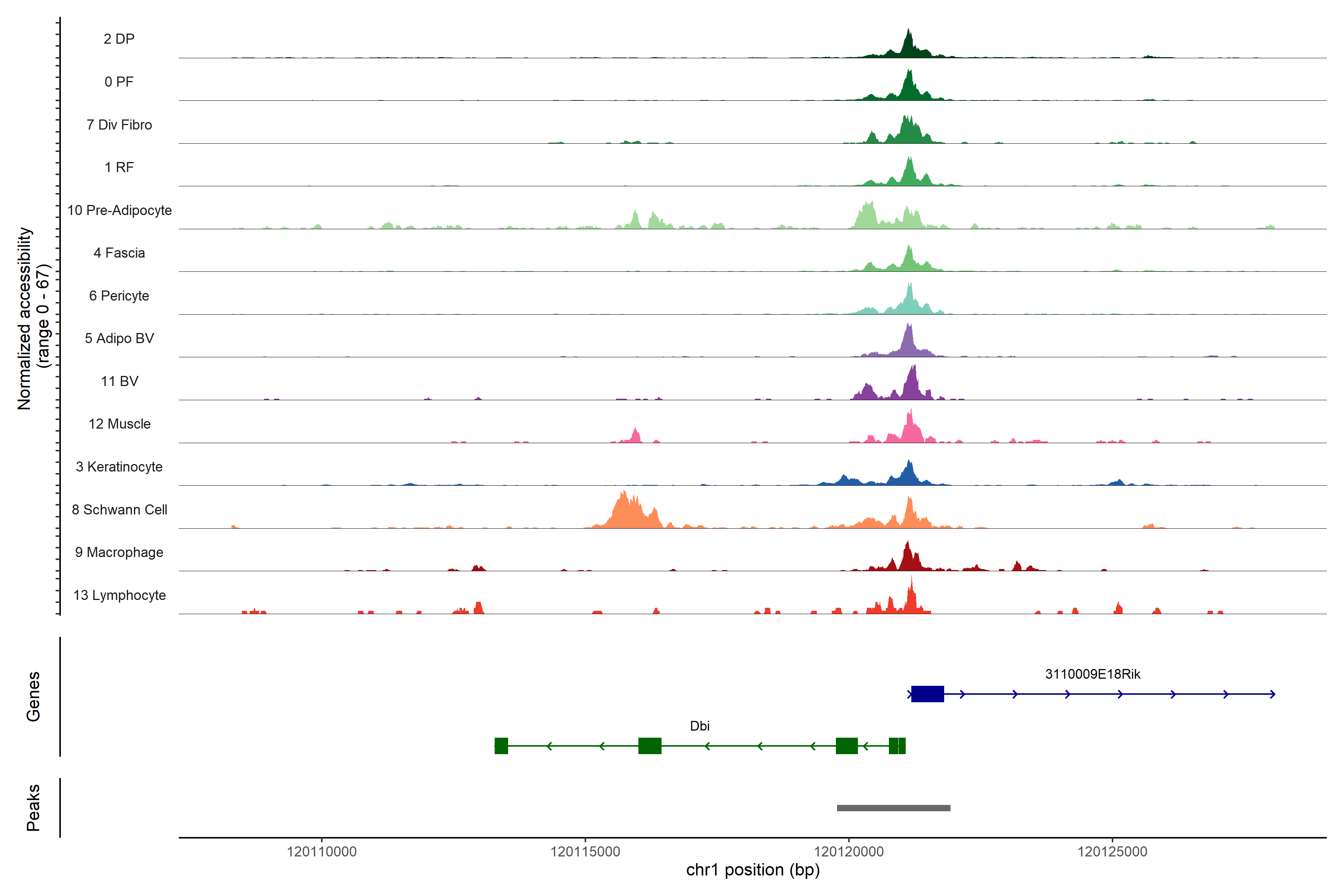This screenshot has width=1344, height=896.
Task: Click the 3110009E18Rik gene label
Action: pos(1093,674)
